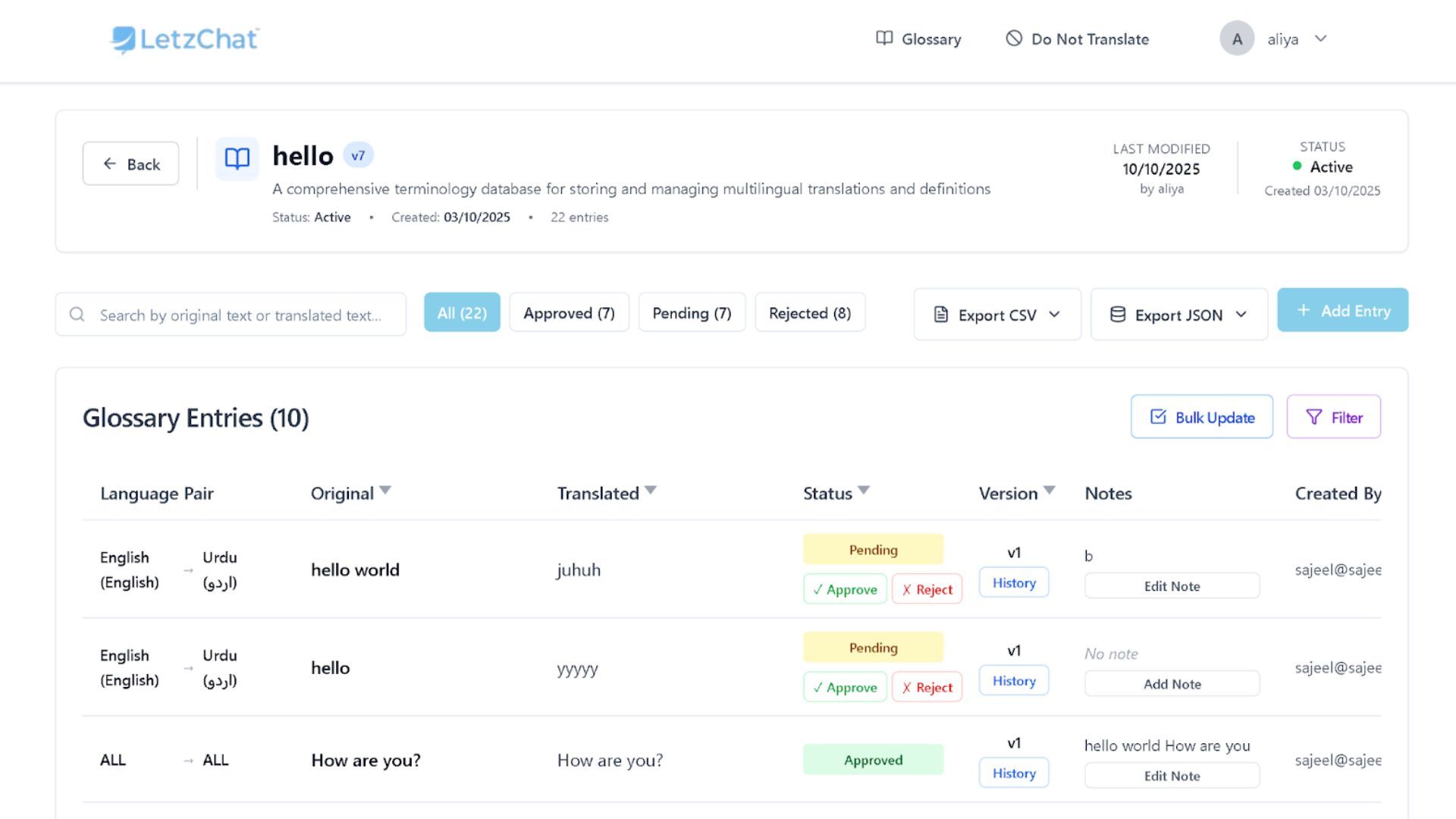Click the magnifier search icon
This screenshot has width=1456, height=819.
click(77, 315)
